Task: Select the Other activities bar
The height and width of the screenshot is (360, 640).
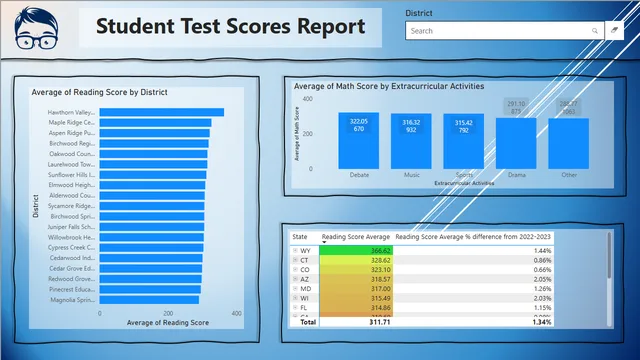Action: click(x=569, y=144)
